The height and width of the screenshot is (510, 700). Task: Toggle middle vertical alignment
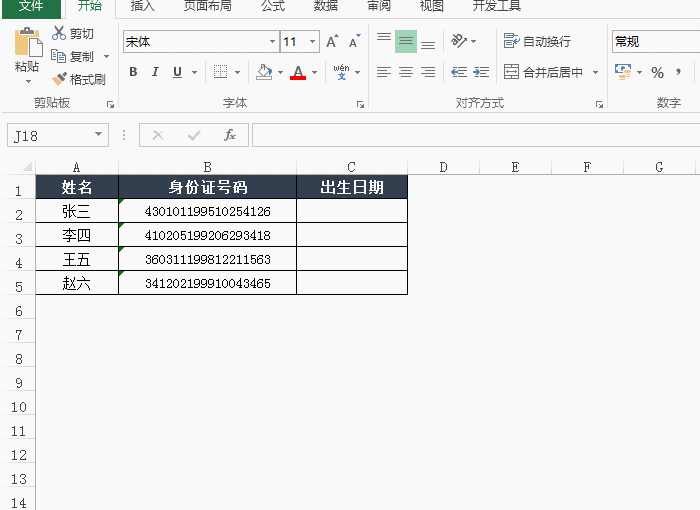406,42
